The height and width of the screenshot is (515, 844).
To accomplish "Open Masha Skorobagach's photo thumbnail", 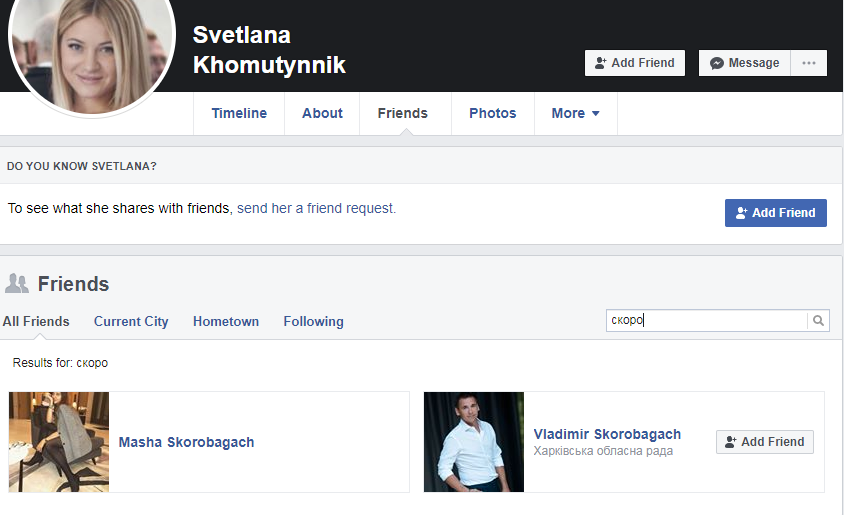I will coord(59,442).
